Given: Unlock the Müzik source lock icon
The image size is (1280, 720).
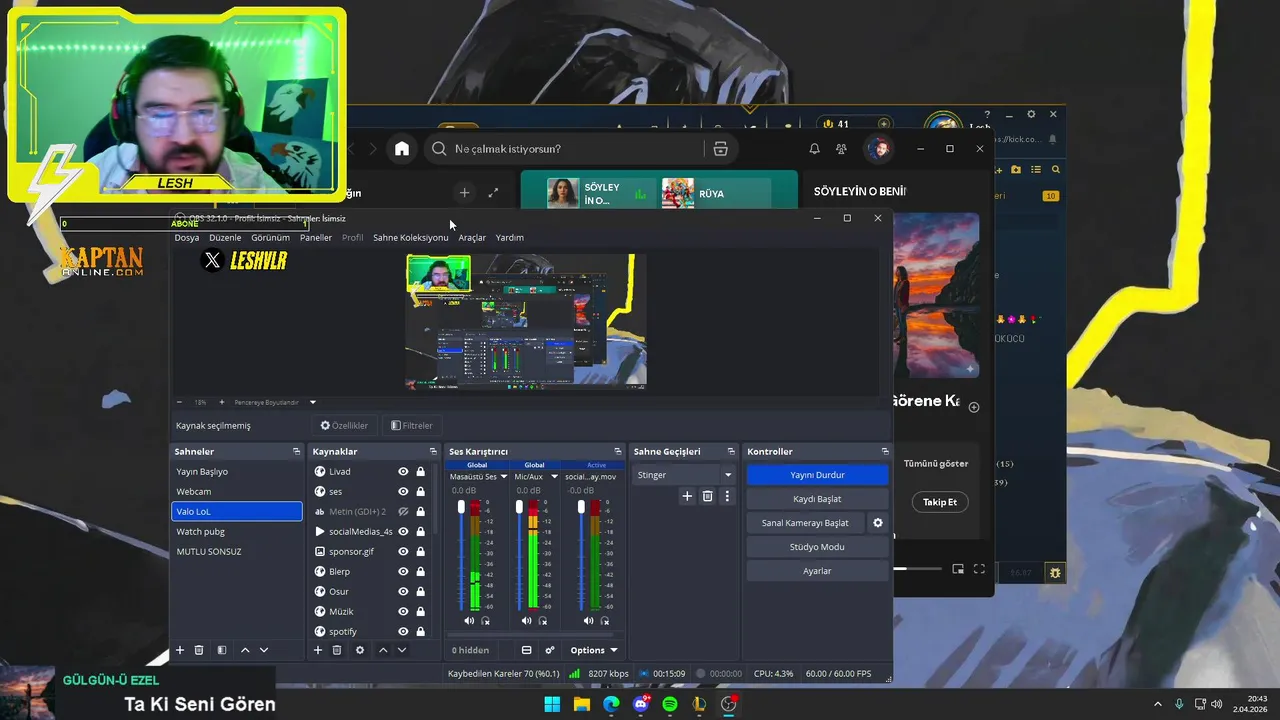Looking at the screenshot, I should (421, 612).
